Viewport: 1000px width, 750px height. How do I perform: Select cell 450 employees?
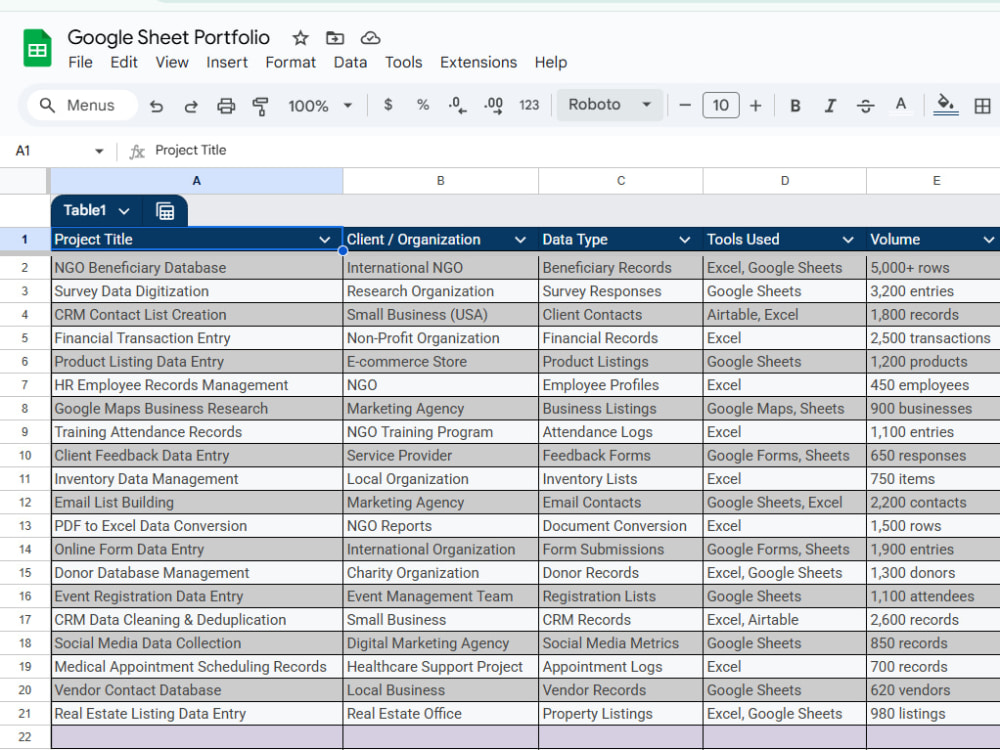coord(933,385)
